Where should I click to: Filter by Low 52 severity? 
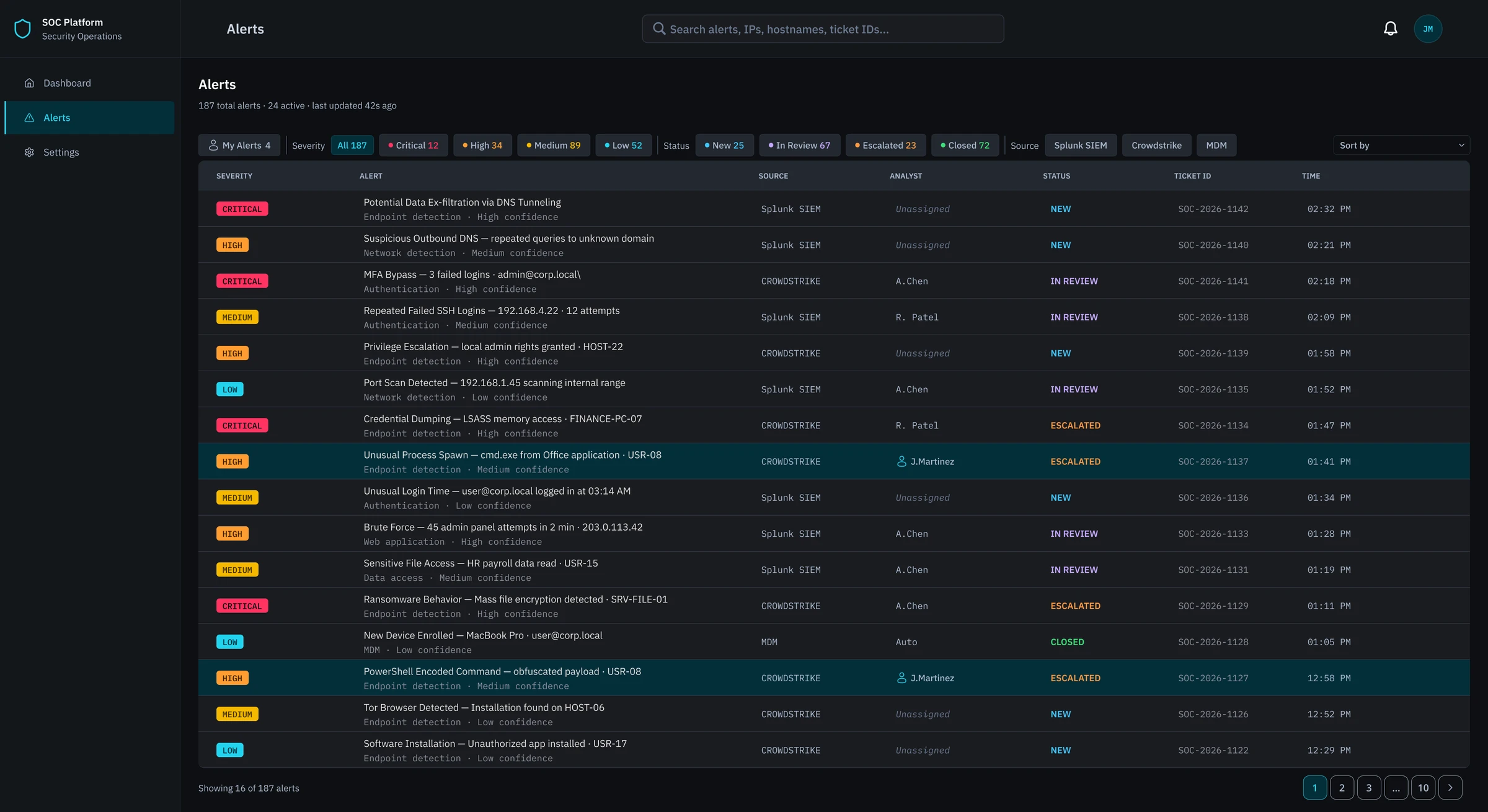(623, 145)
